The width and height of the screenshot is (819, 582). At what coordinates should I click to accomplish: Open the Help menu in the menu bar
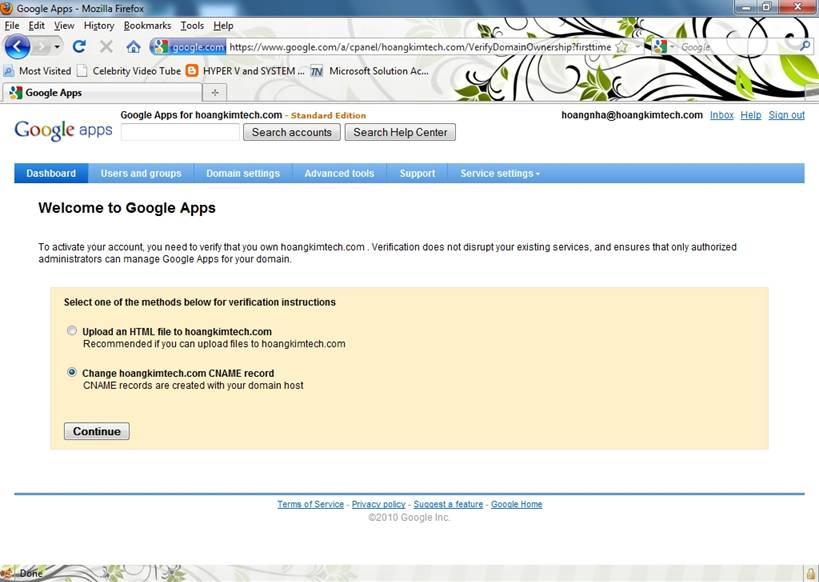tap(223, 26)
